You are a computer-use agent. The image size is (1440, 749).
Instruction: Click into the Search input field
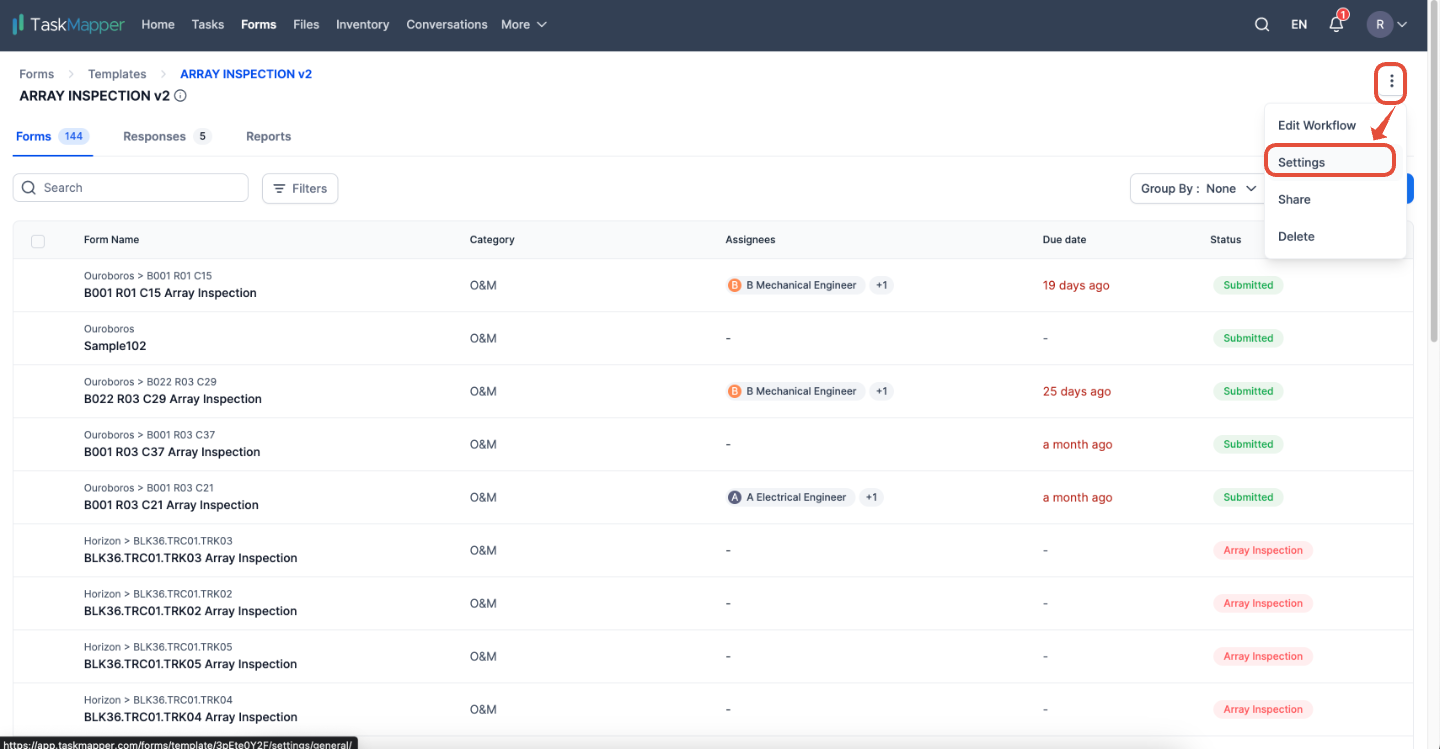pos(130,188)
